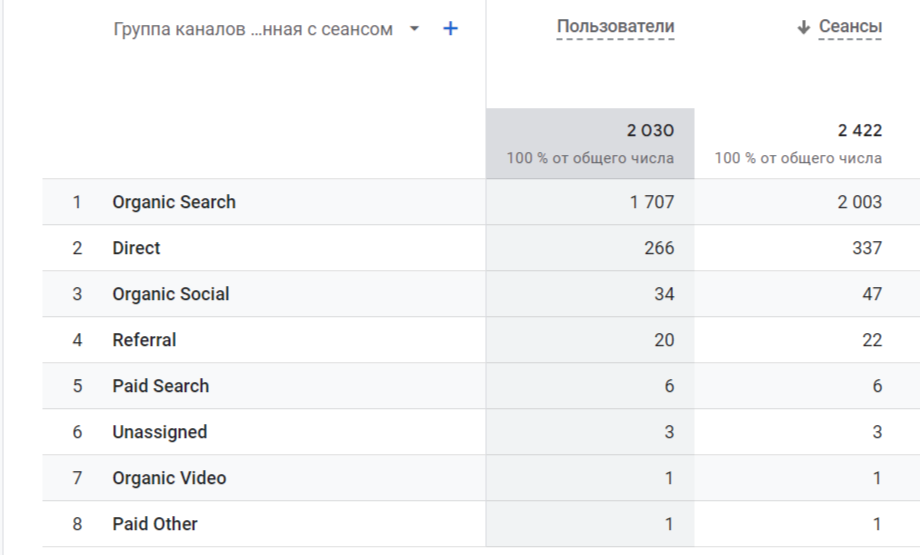
Task: Click the total sessions value 2 422
Action: pyautogui.click(x=859, y=131)
